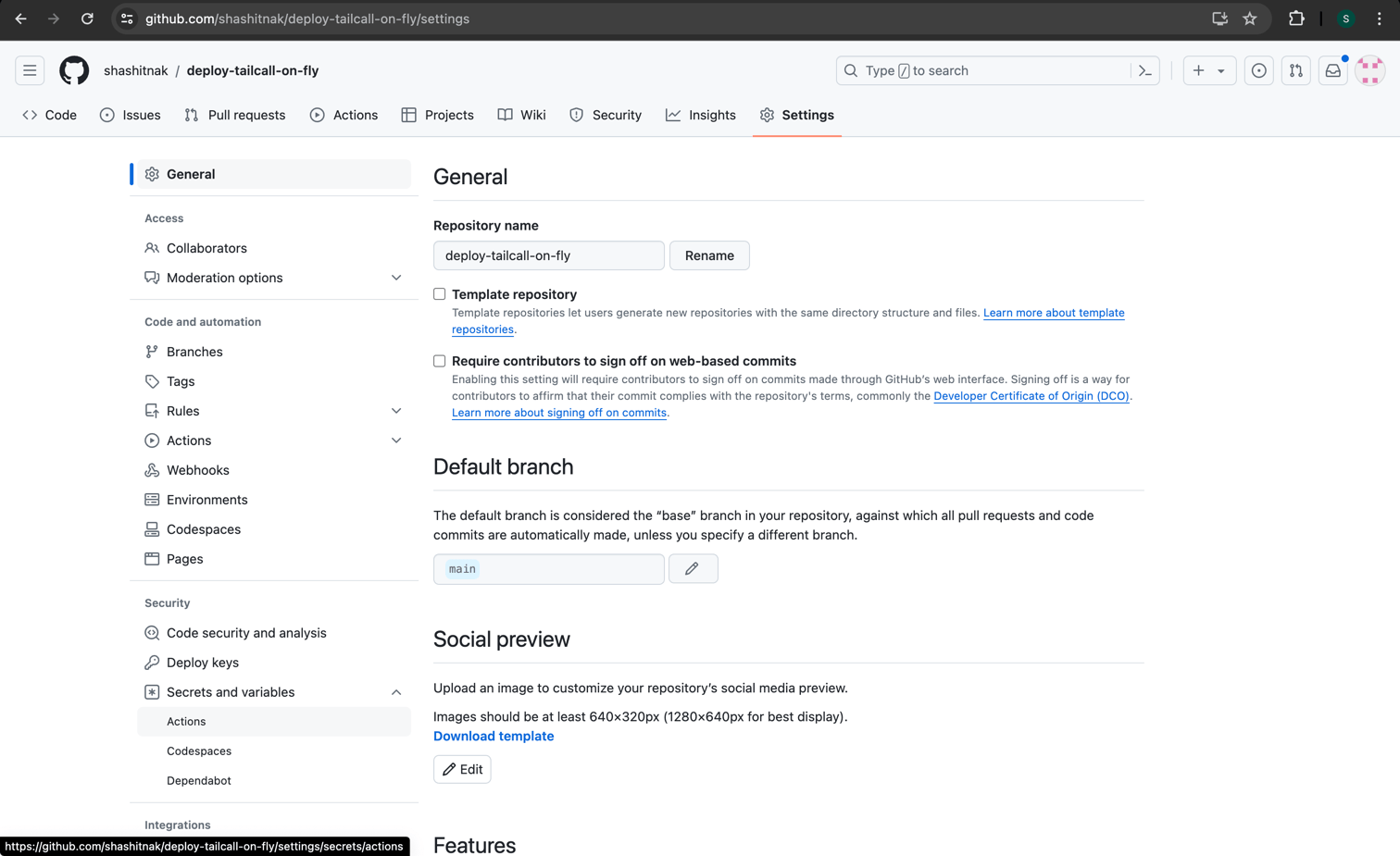Open the hamburger navigation menu
1400x856 pixels.
30,70
